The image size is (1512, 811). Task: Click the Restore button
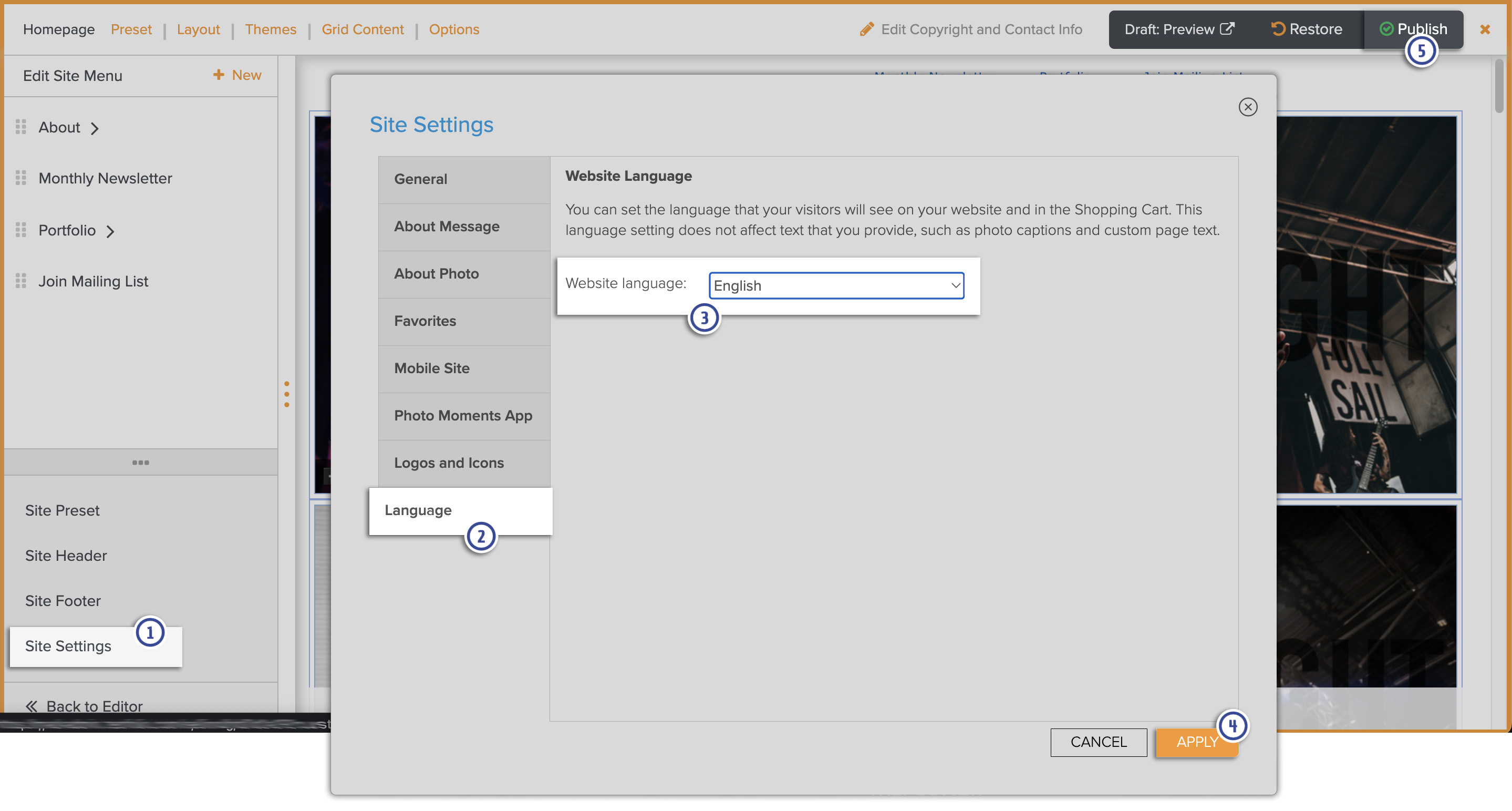(1307, 29)
